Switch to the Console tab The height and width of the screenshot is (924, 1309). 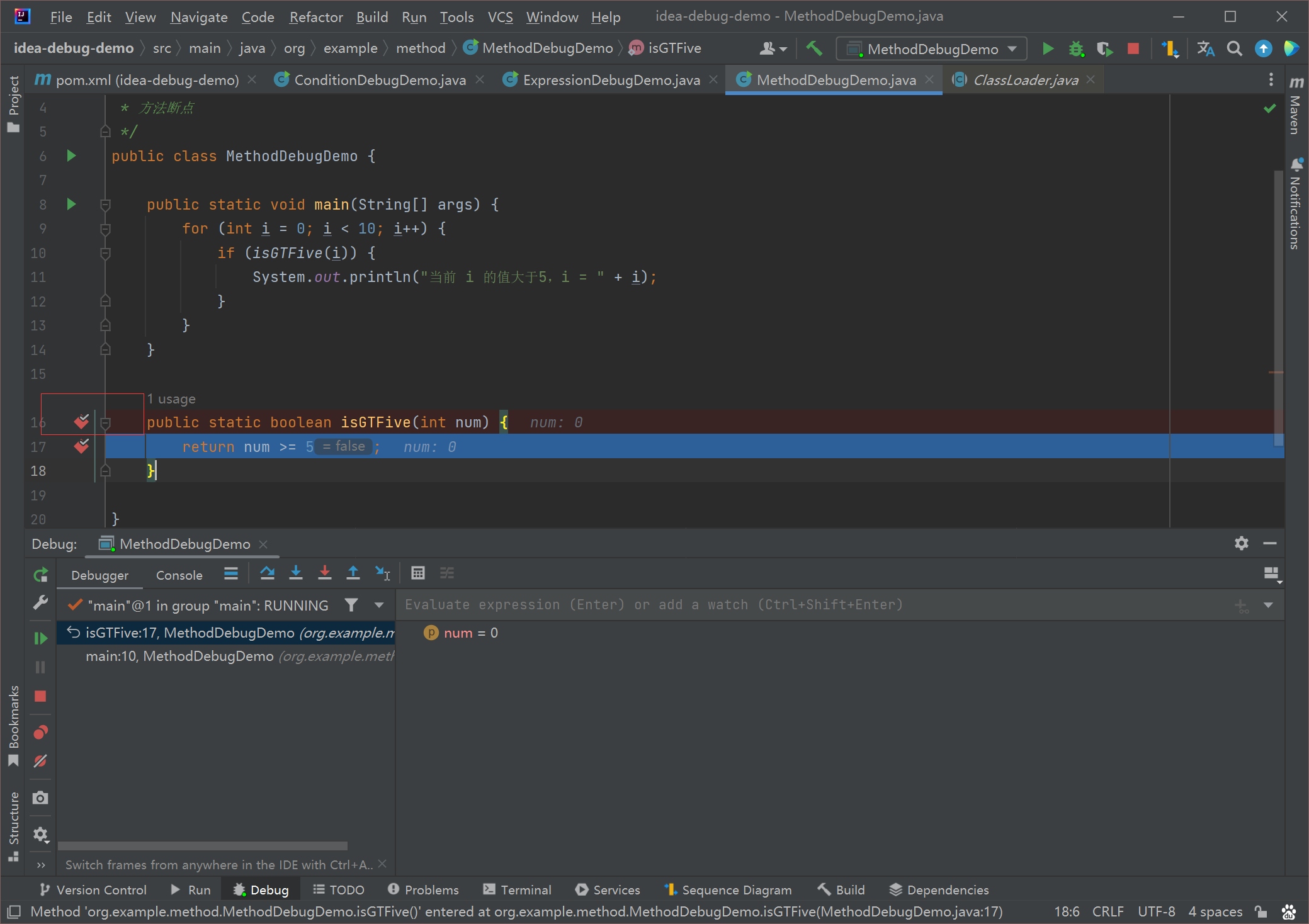click(x=179, y=575)
